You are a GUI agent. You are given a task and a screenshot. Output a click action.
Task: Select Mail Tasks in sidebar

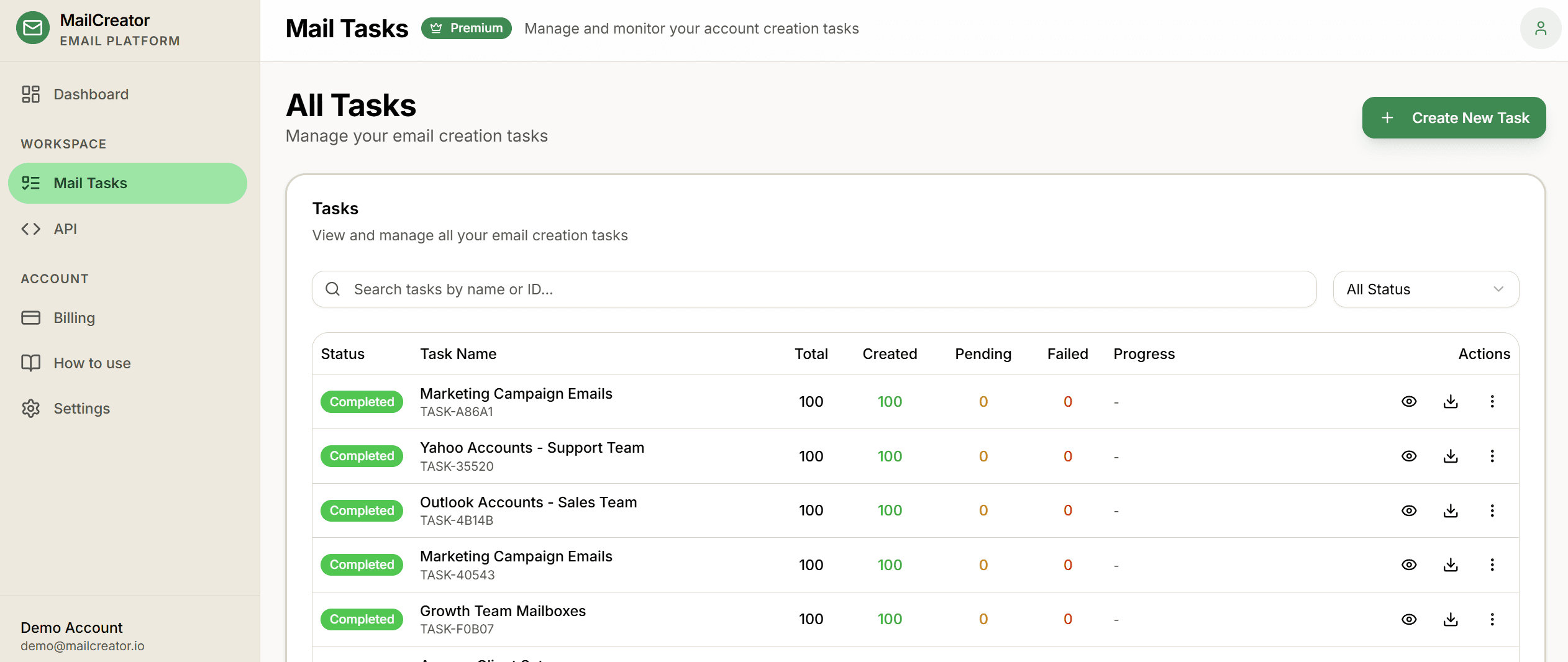(x=127, y=183)
